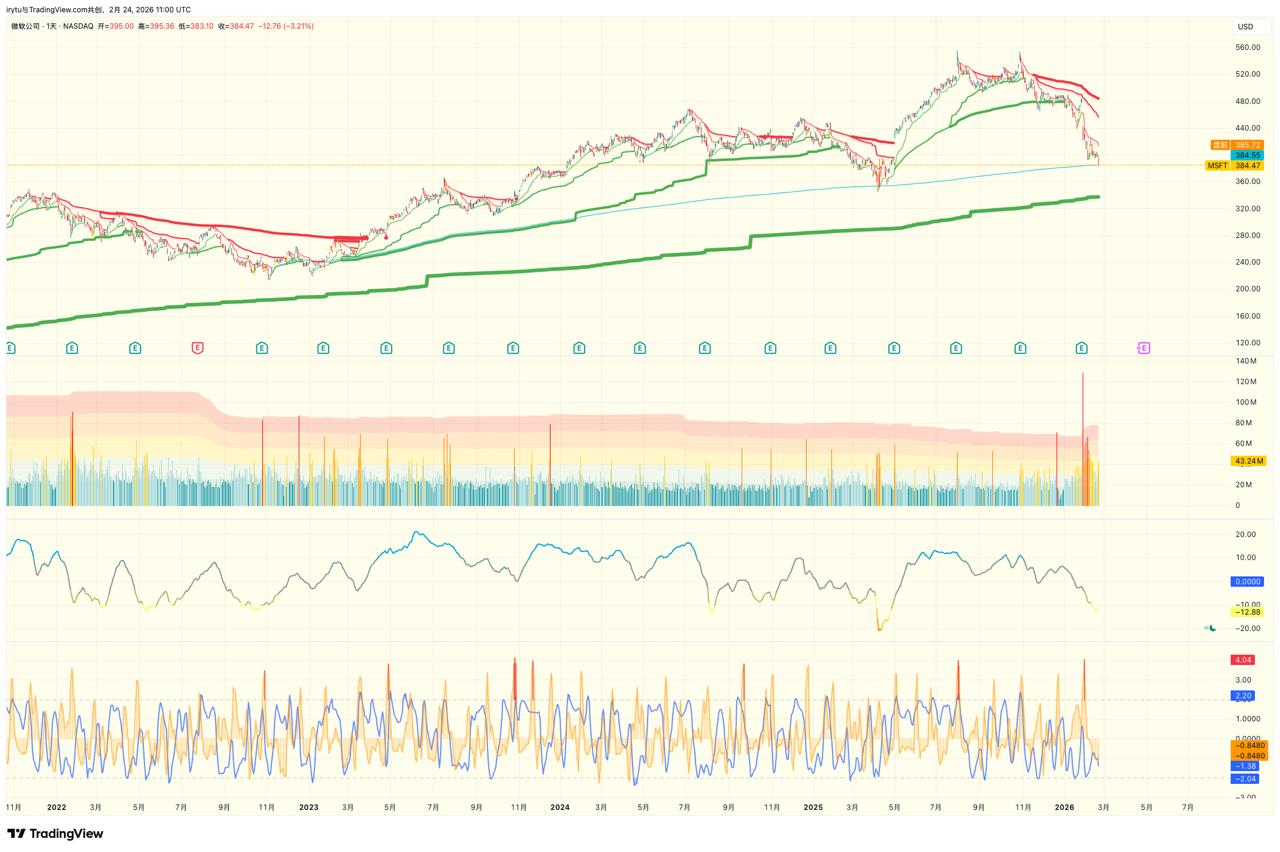The height and width of the screenshot is (852, 1280).
Task: Click the TradingView logo at bottom left
Action: pos(55,833)
